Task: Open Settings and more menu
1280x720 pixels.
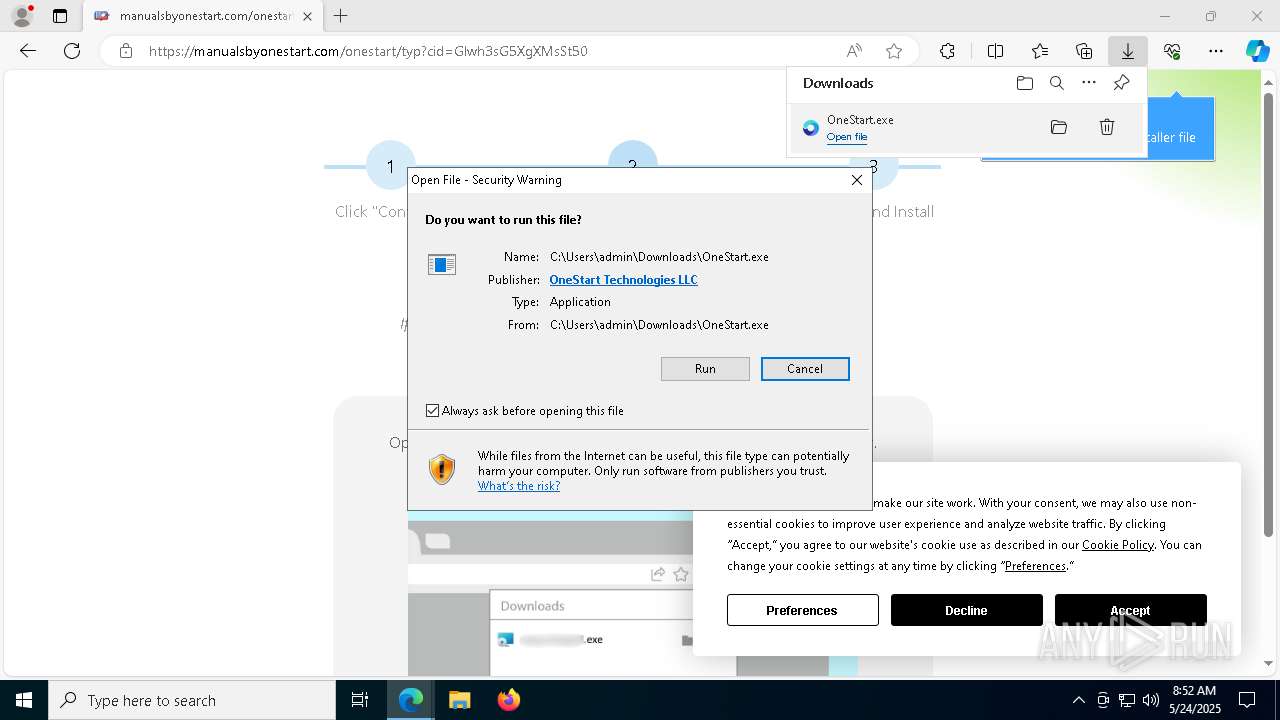Action: tap(1216, 51)
